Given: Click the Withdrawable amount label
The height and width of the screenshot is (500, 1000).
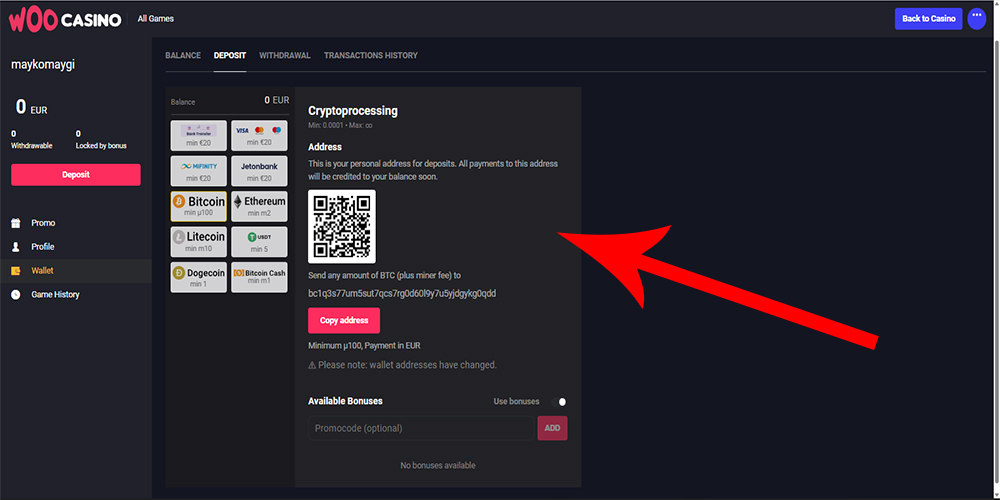Looking at the screenshot, I should click(x=32, y=146).
